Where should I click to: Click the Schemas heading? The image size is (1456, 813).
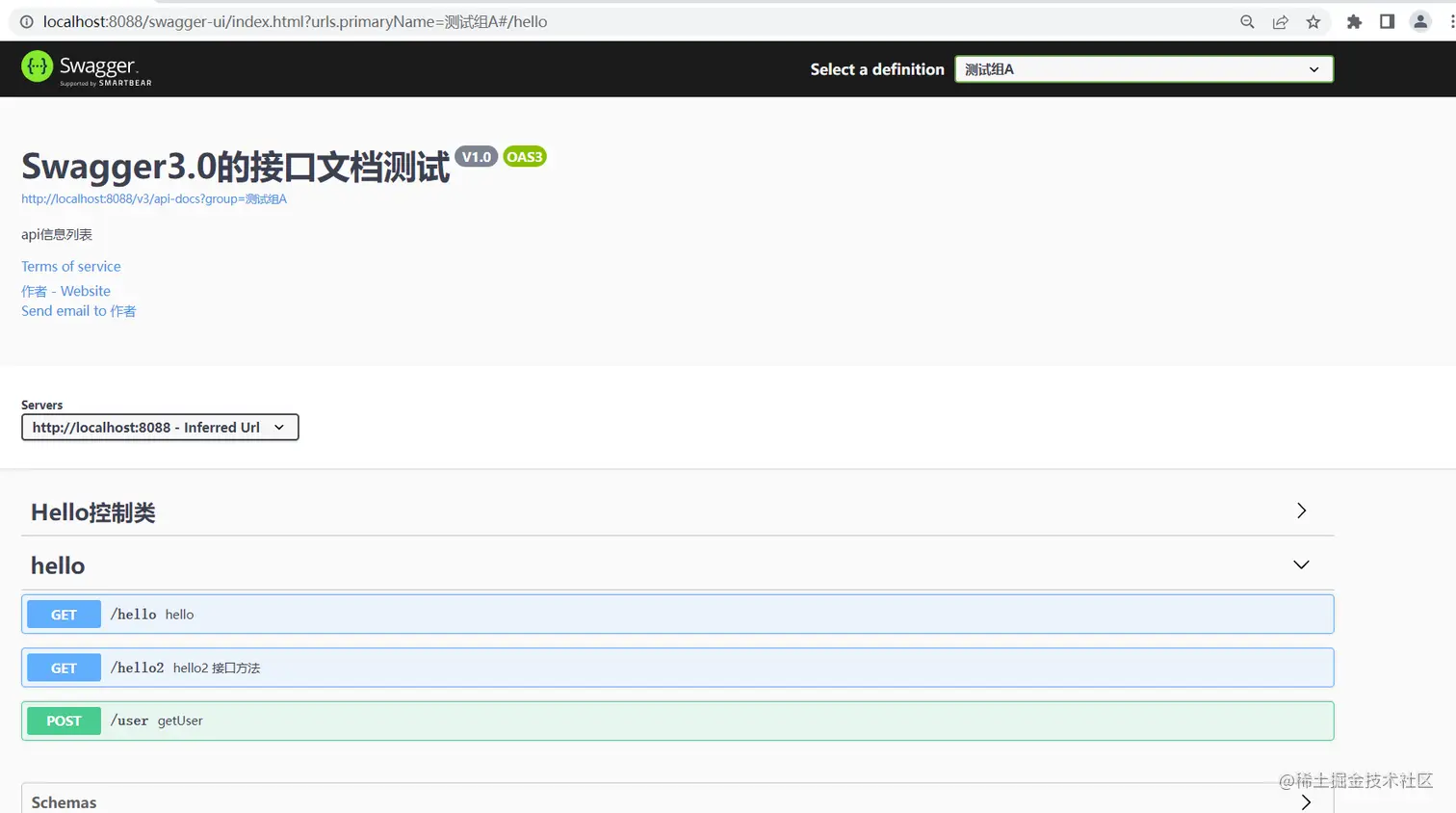64,802
